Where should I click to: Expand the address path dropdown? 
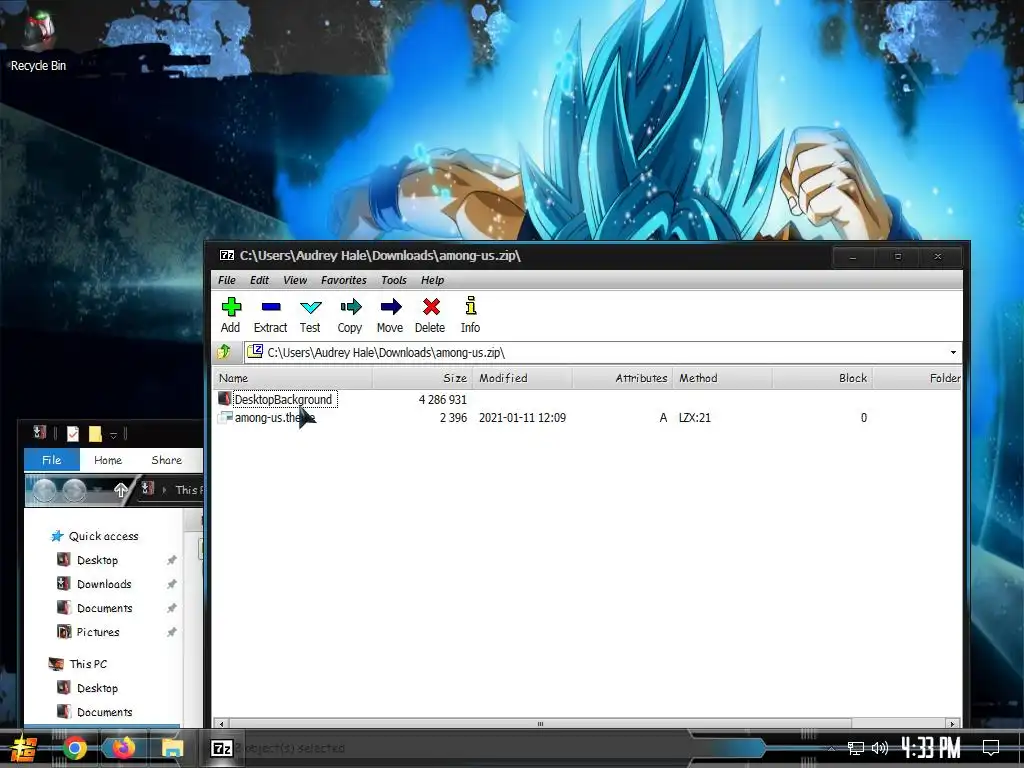[953, 353]
